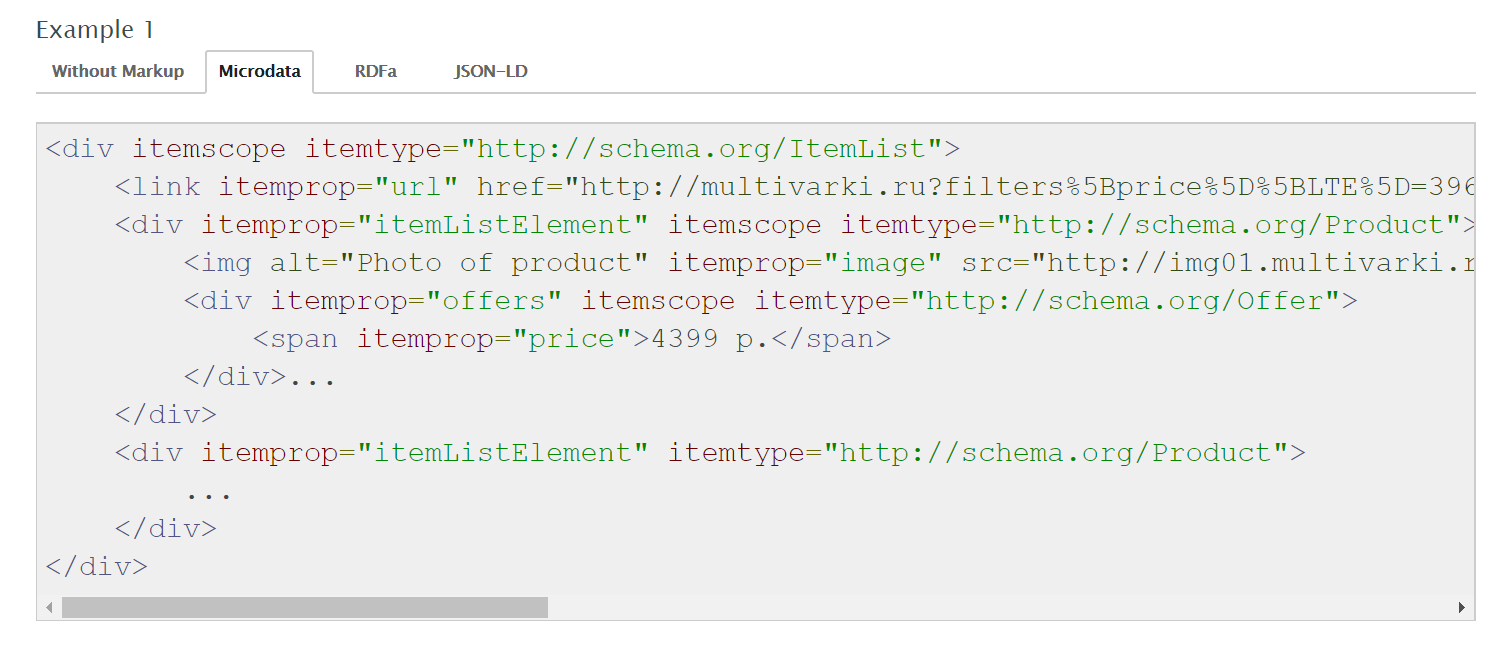Viewport: 1500px width, 648px height.
Task: Click the right scroll arrow of the code box
Action: [x=1462, y=607]
